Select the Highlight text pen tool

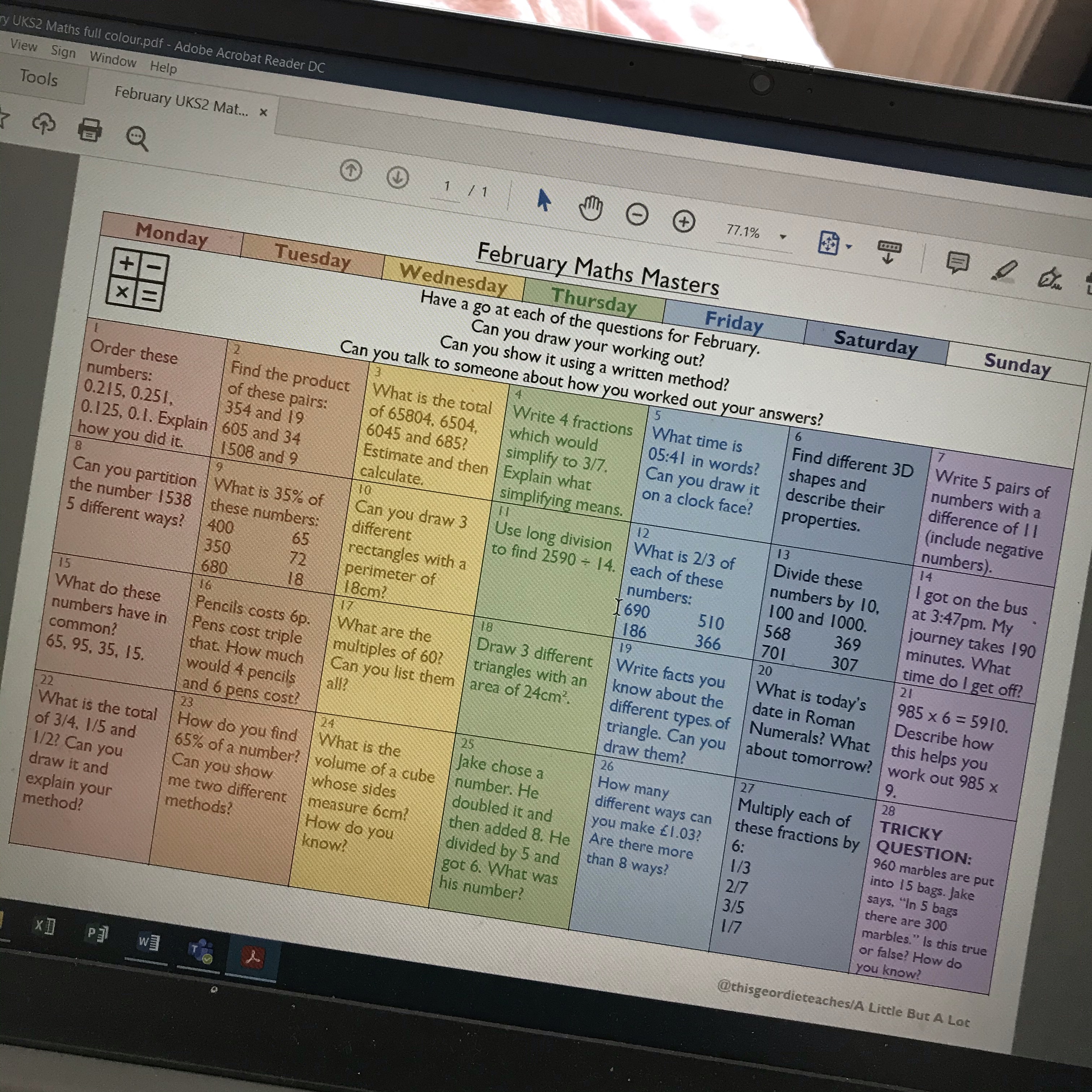[x=1004, y=271]
